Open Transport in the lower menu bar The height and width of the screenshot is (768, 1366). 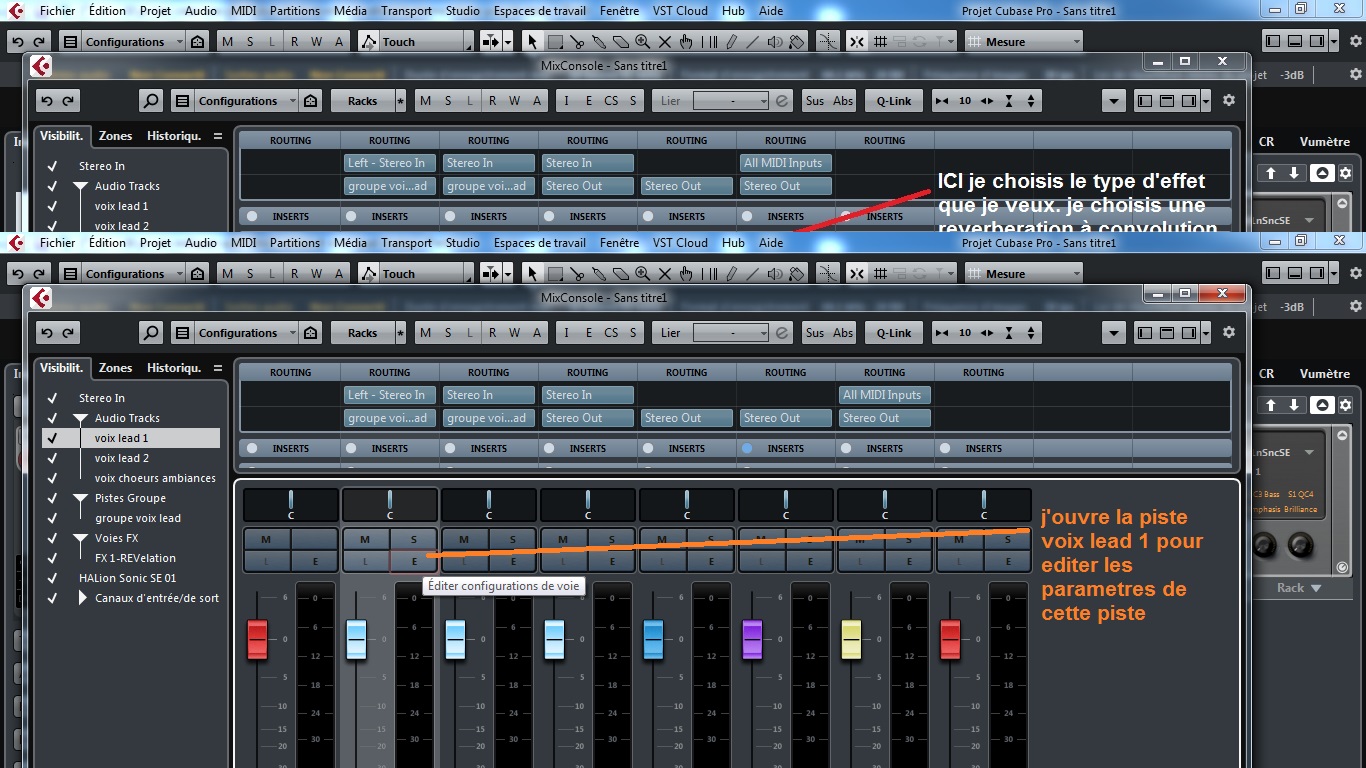[406, 243]
